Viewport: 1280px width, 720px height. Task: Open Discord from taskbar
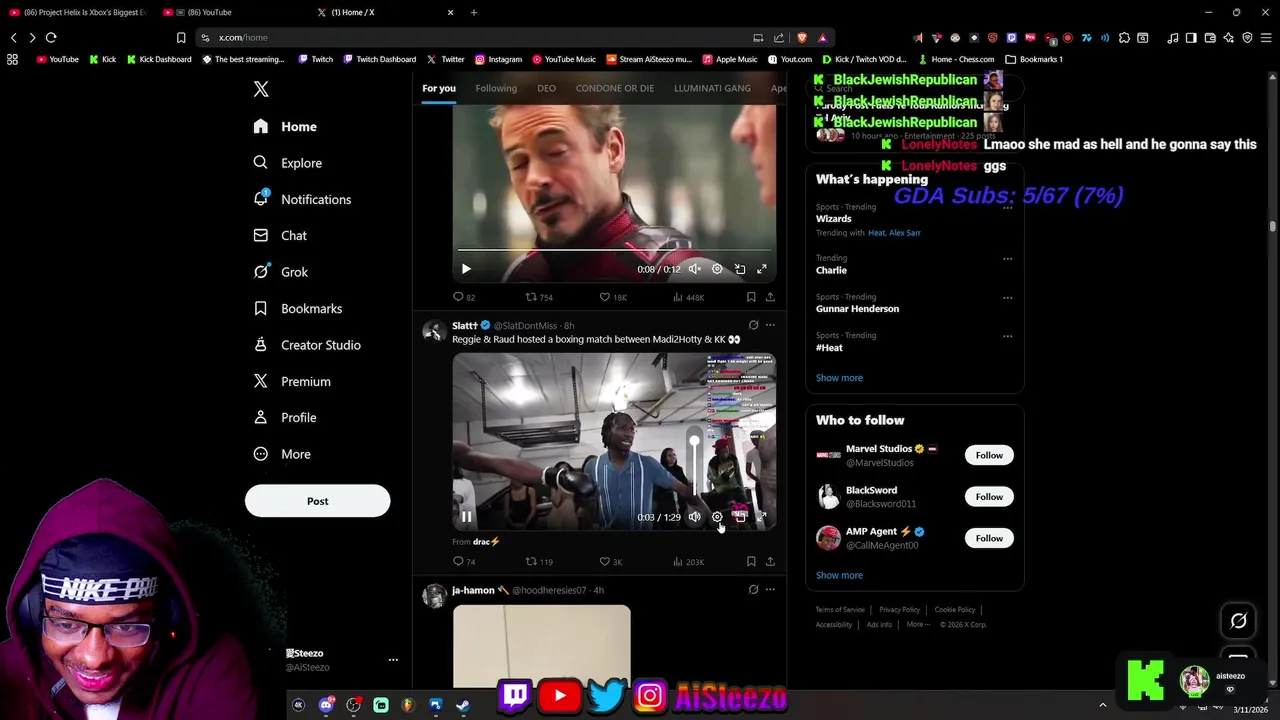point(326,705)
